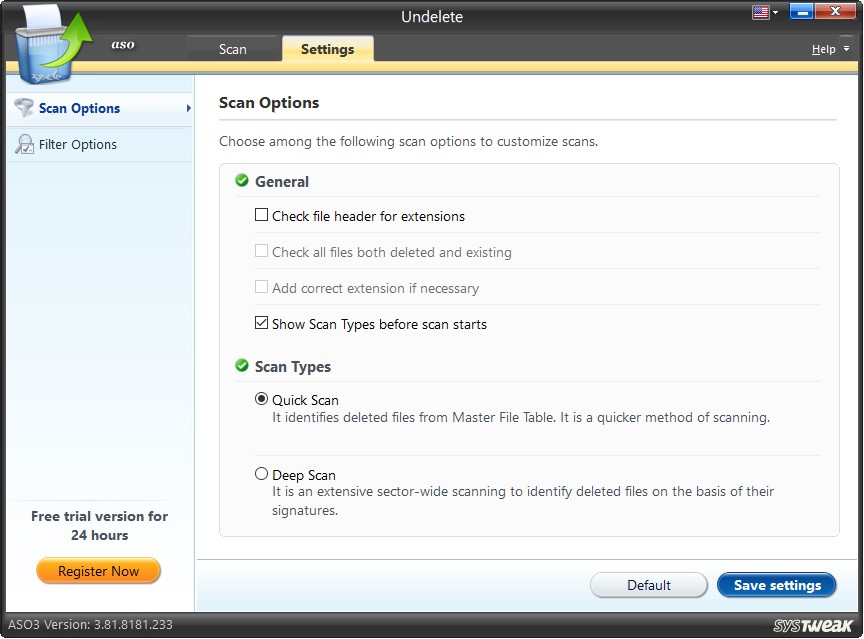Click the aso brand logo near the top

coord(122,44)
